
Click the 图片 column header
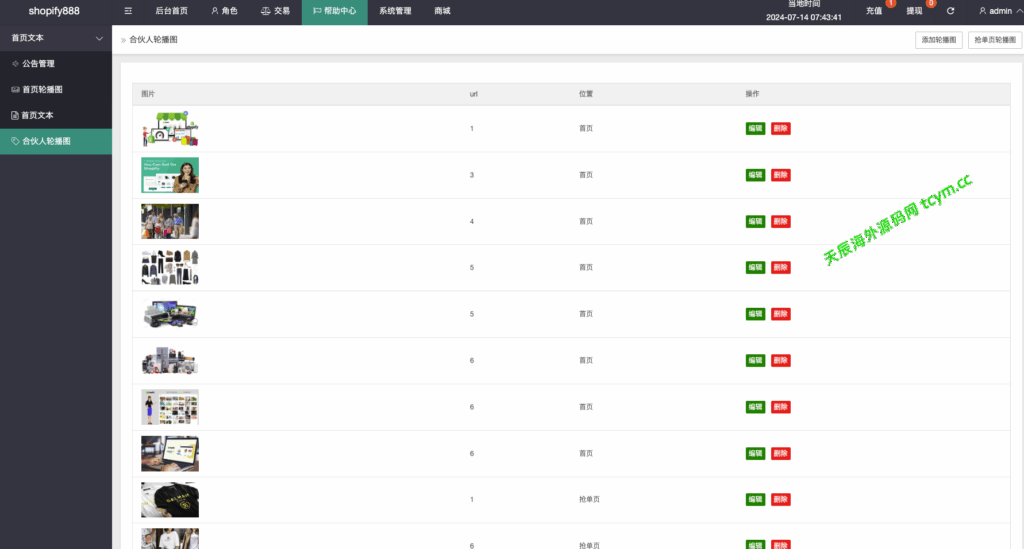click(x=148, y=94)
